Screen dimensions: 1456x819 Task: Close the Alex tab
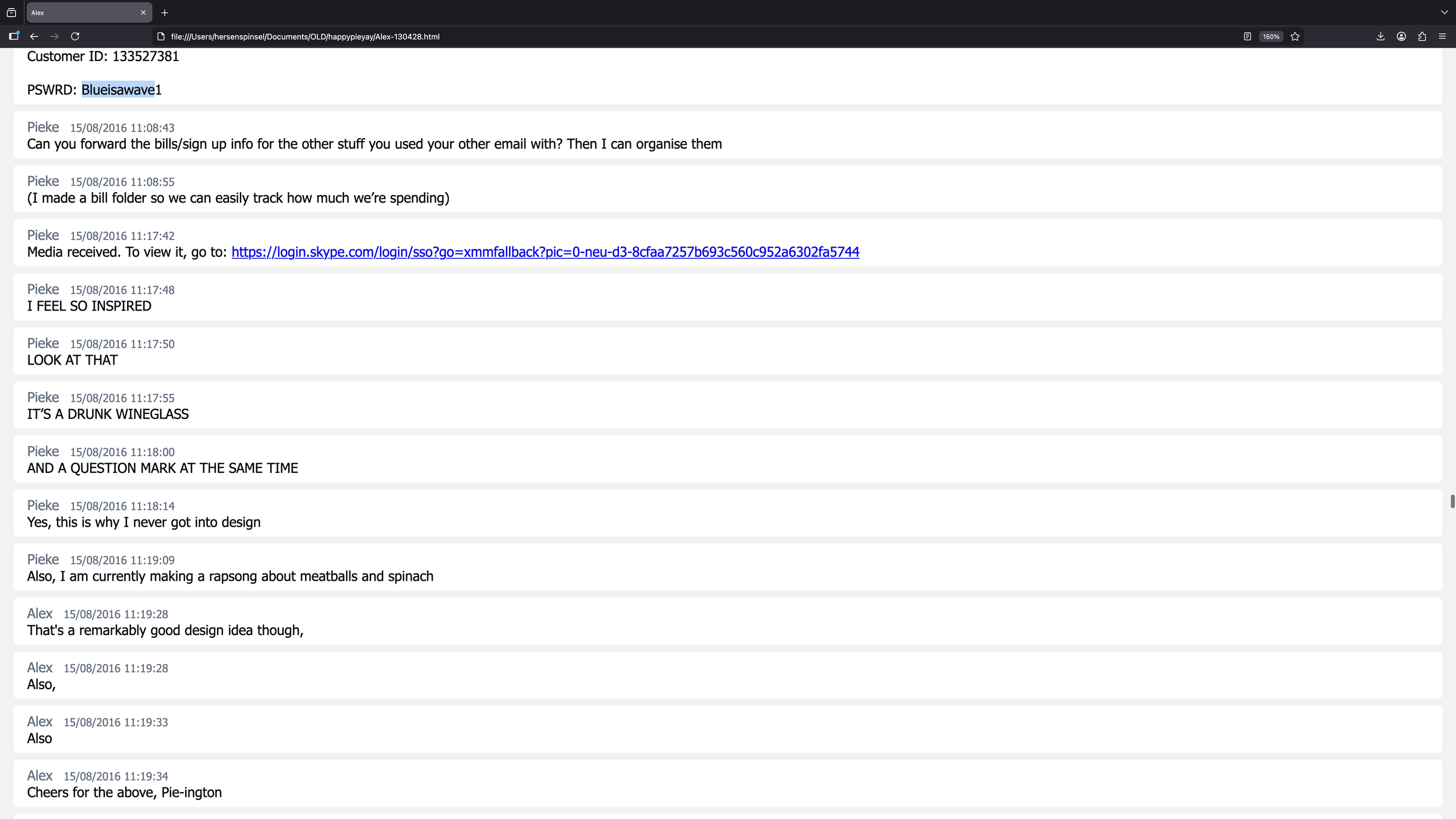tap(143, 13)
